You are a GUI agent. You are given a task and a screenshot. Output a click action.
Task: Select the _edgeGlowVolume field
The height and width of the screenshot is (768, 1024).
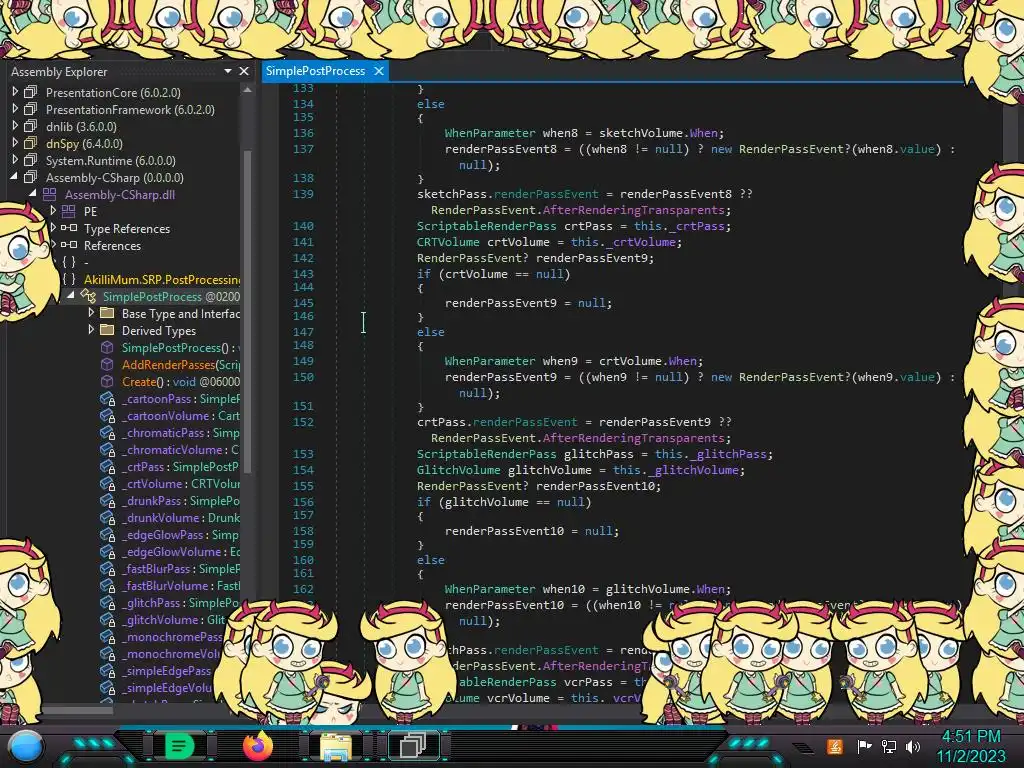(x=181, y=551)
